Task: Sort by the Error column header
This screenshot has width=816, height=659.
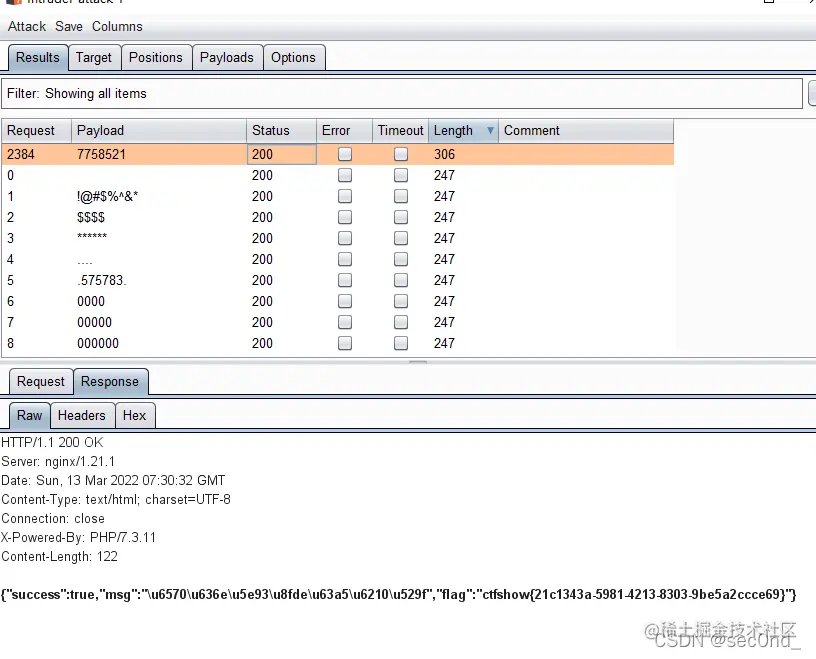Action: pos(345,131)
